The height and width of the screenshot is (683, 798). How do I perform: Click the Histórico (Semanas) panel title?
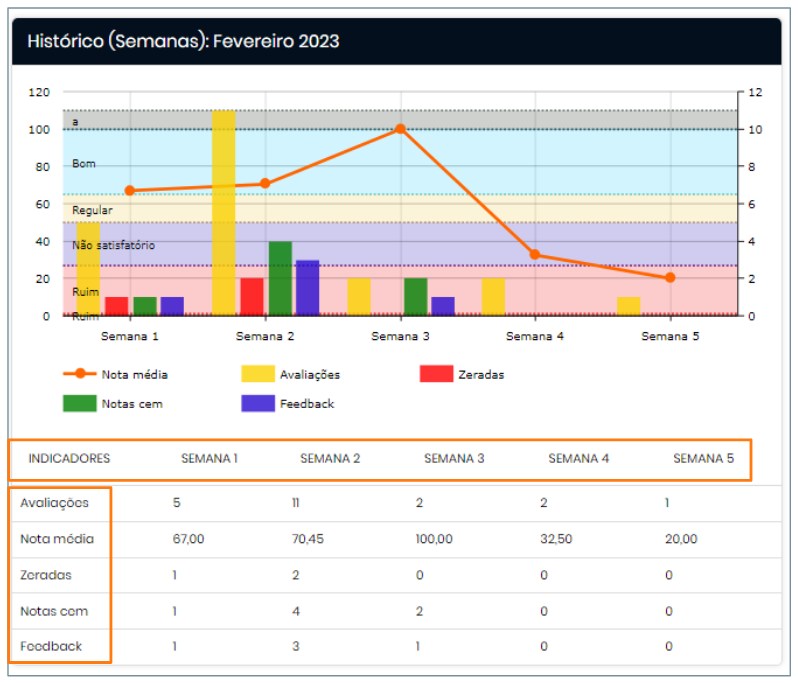coord(183,41)
